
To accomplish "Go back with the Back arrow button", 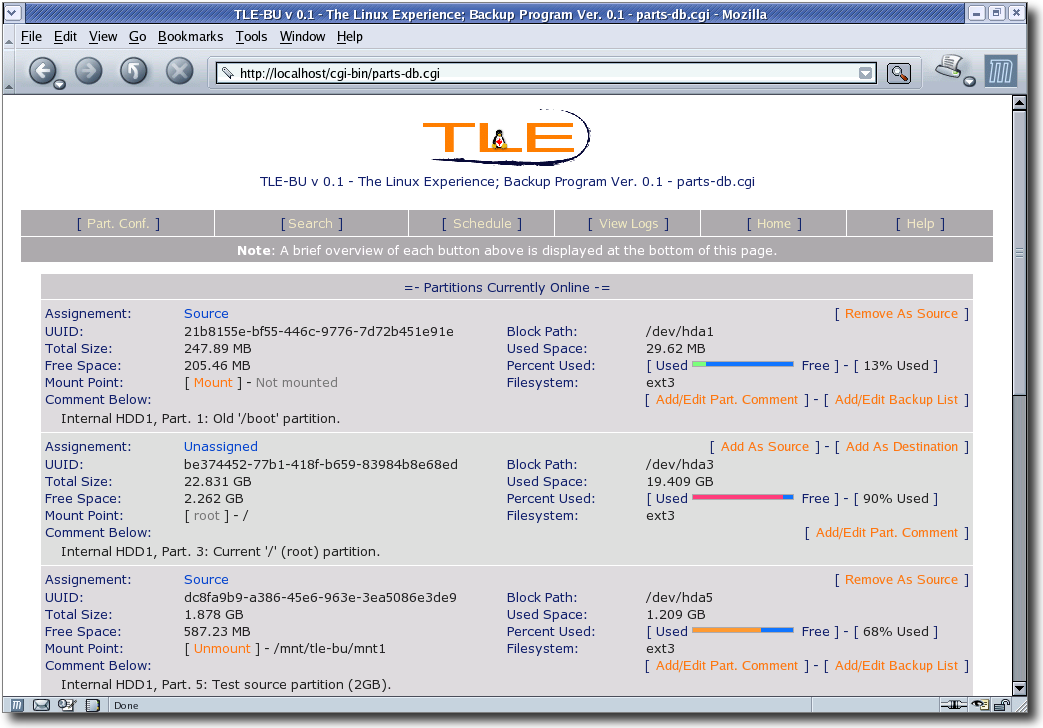I will (x=43, y=71).
